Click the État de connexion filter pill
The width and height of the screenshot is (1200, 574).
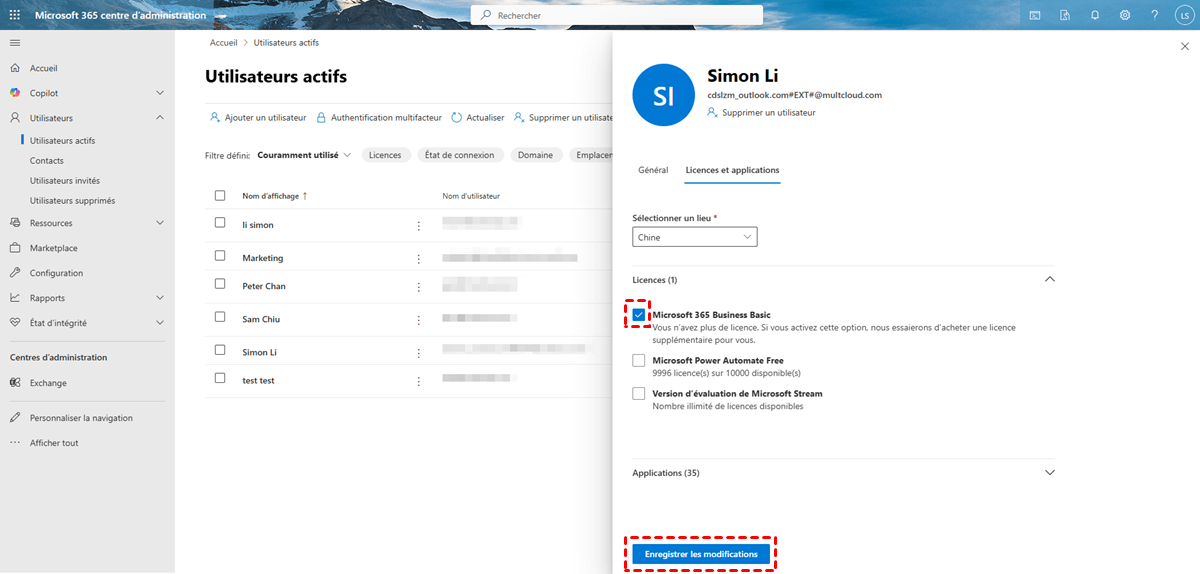[460, 155]
